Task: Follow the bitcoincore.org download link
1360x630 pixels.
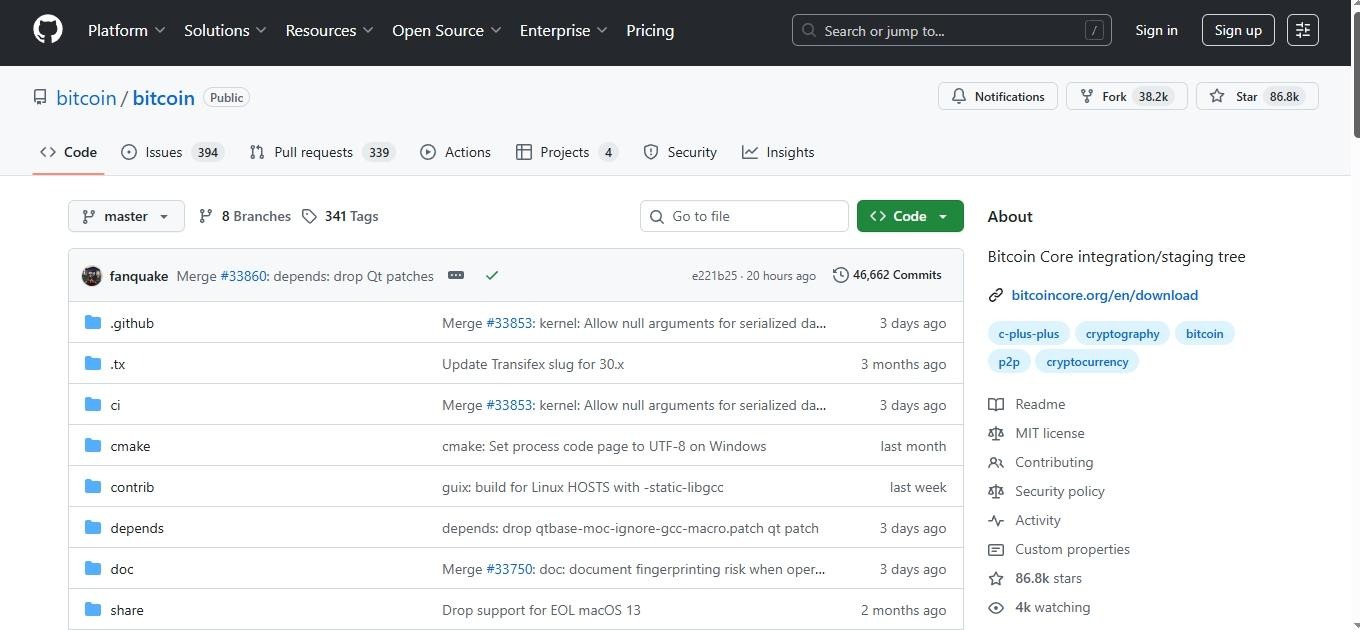Action: point(1104,295)
